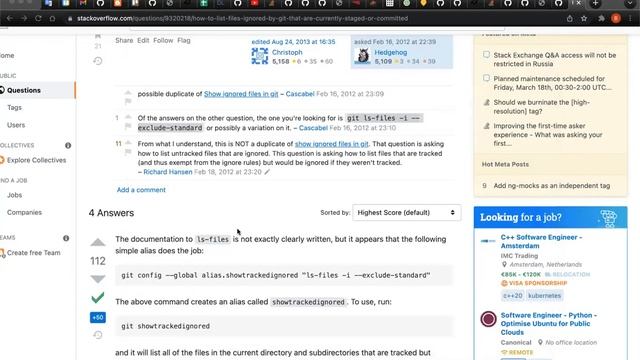640x360 pixels.
Task: Click the info icon next to Teams
Action: click(66, 238)
